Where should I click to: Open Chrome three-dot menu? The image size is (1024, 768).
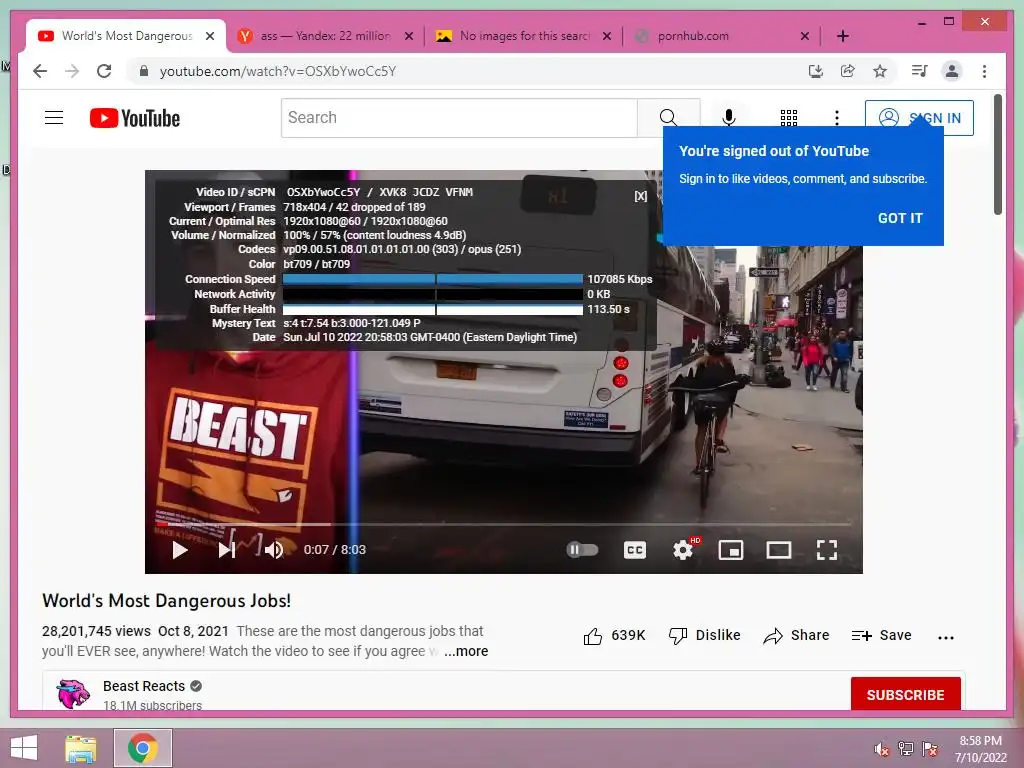point(984,71)
